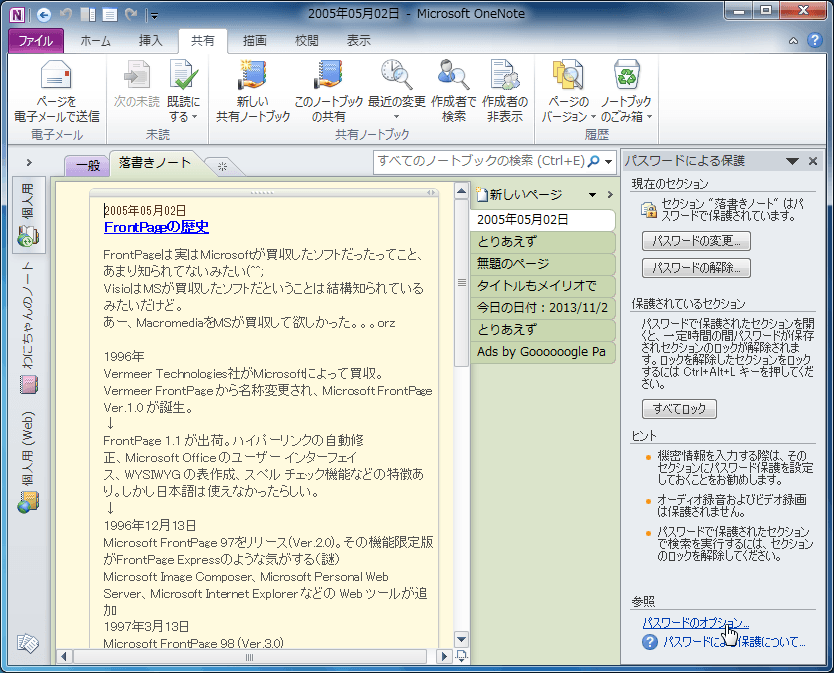
Task: Click 既読にする checkmark icon
Action: [x=184, y=74]
